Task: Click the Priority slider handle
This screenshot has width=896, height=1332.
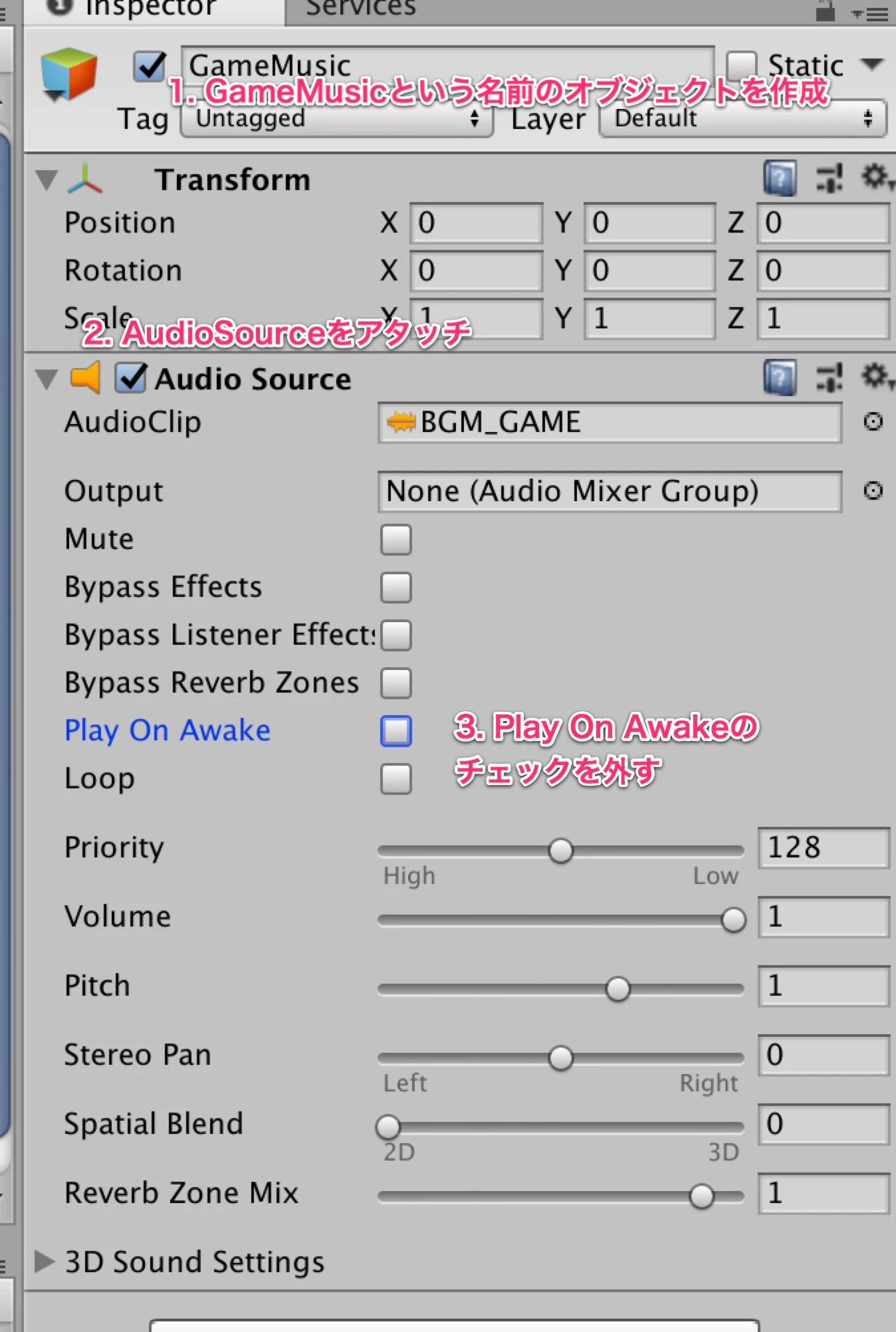Action: pyautogui.click(x=561, y=851)
